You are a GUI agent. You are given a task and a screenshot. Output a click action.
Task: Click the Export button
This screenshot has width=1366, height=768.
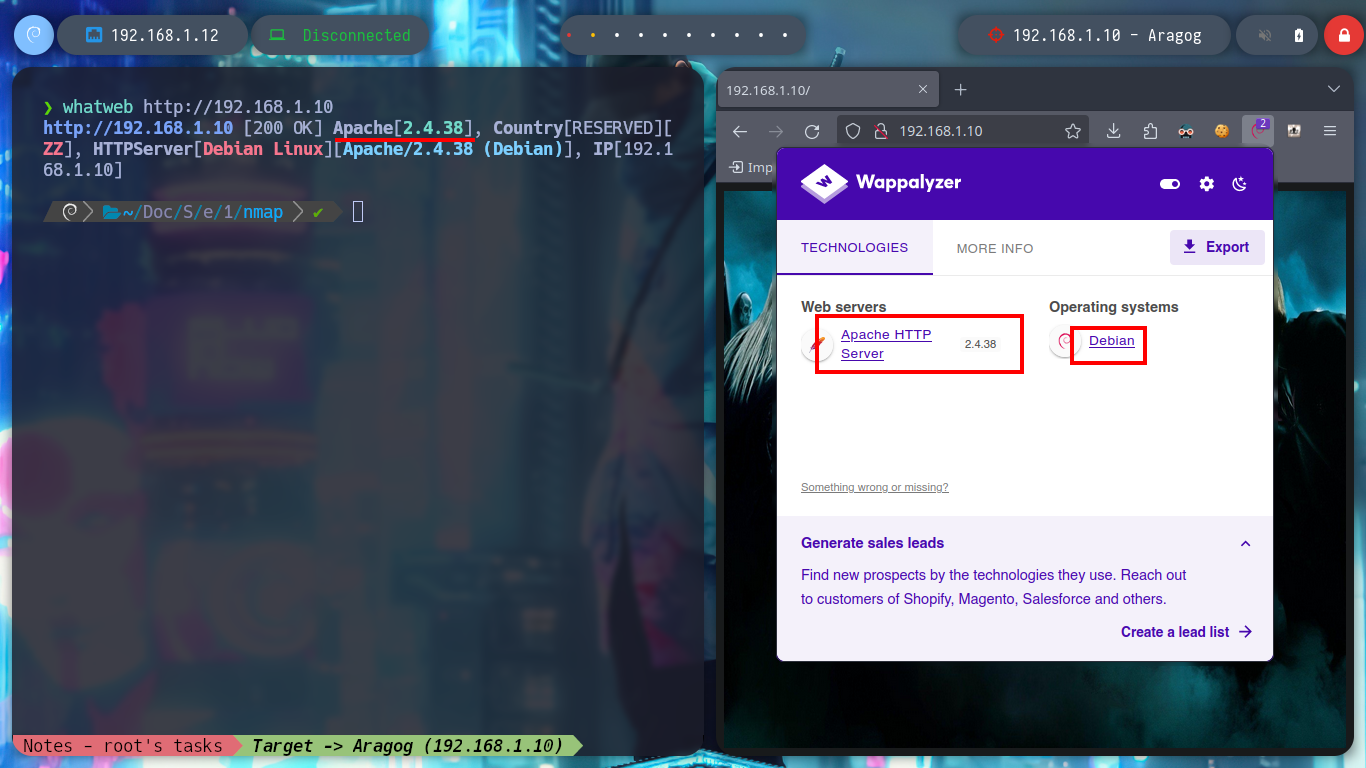[x=1217, y=247]
